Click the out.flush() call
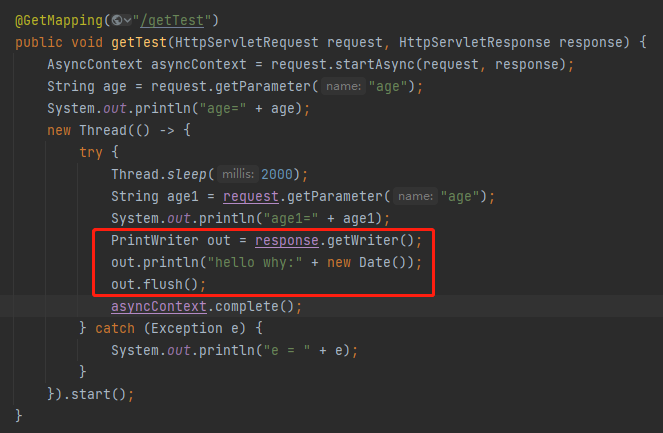 tap(154, 284)
